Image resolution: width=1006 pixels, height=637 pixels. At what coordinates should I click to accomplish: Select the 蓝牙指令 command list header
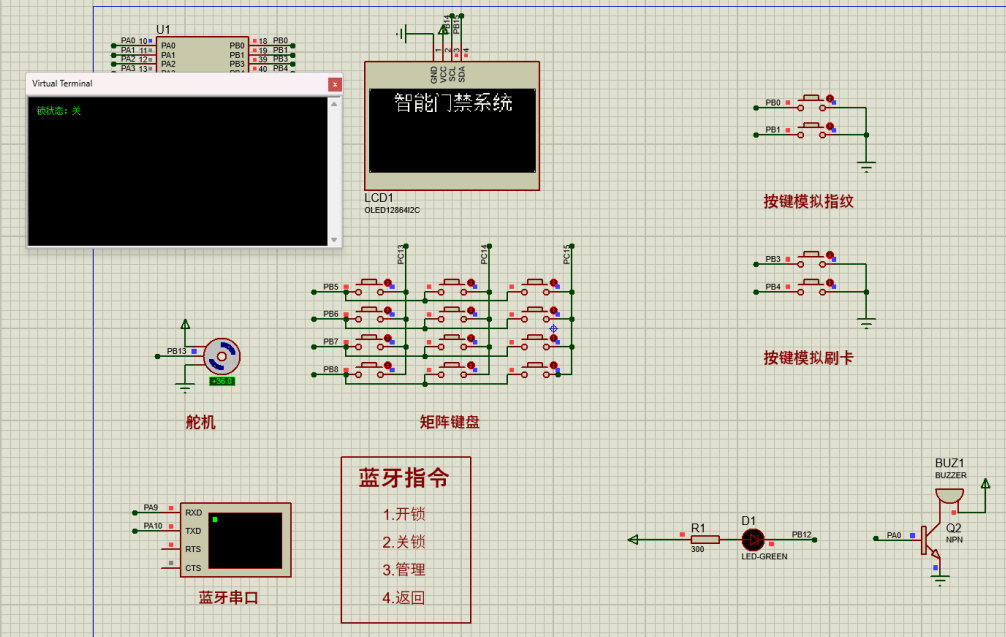(405, 478)
